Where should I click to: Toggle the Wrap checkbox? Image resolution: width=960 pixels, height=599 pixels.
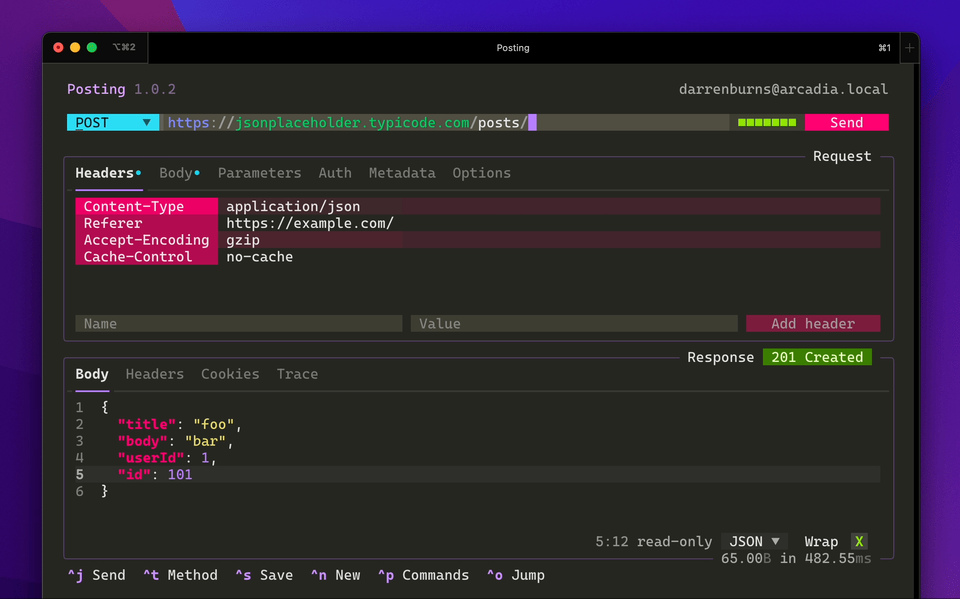click(x=859, y=541)
